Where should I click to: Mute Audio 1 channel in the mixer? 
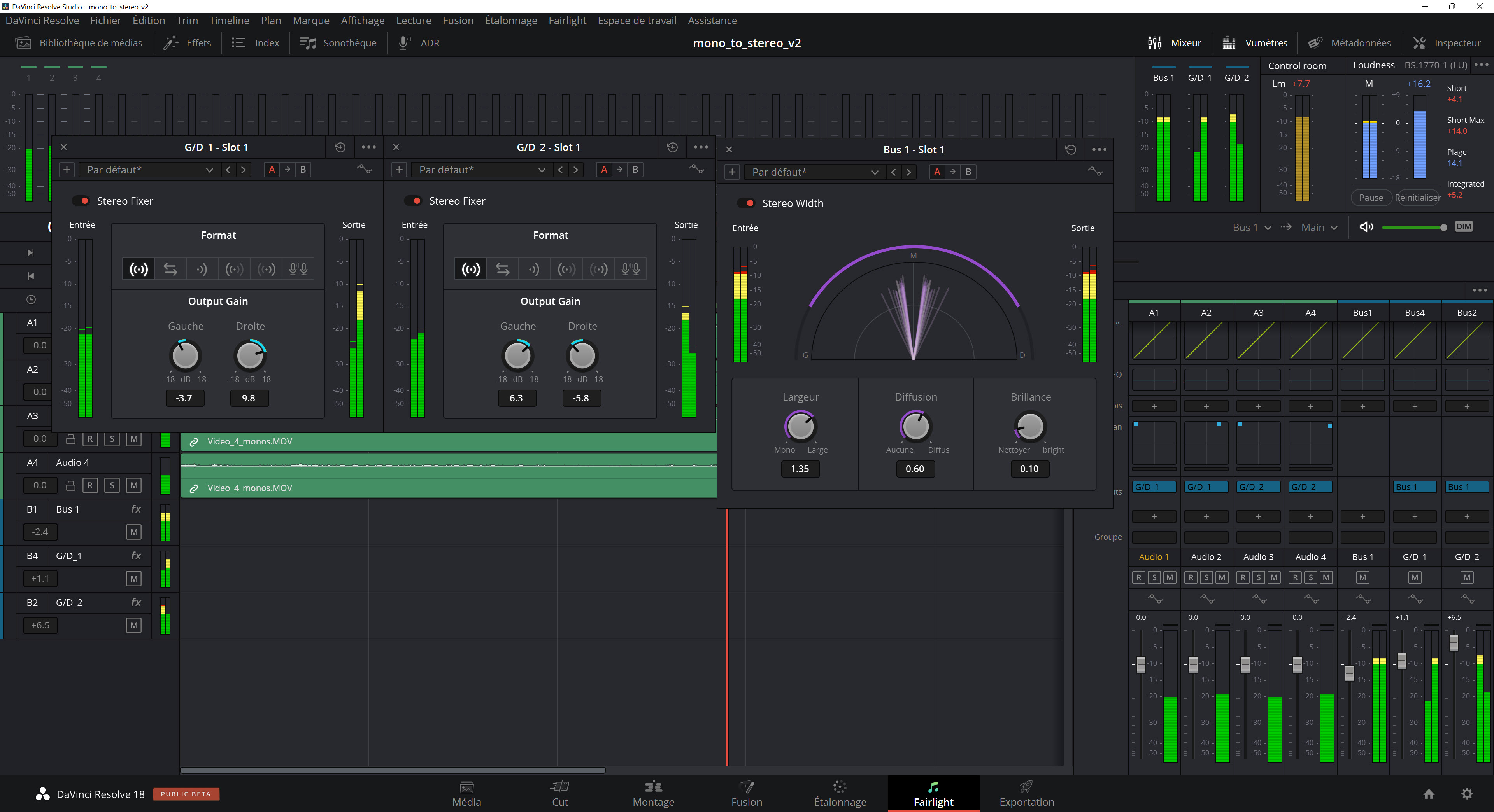1170,578
